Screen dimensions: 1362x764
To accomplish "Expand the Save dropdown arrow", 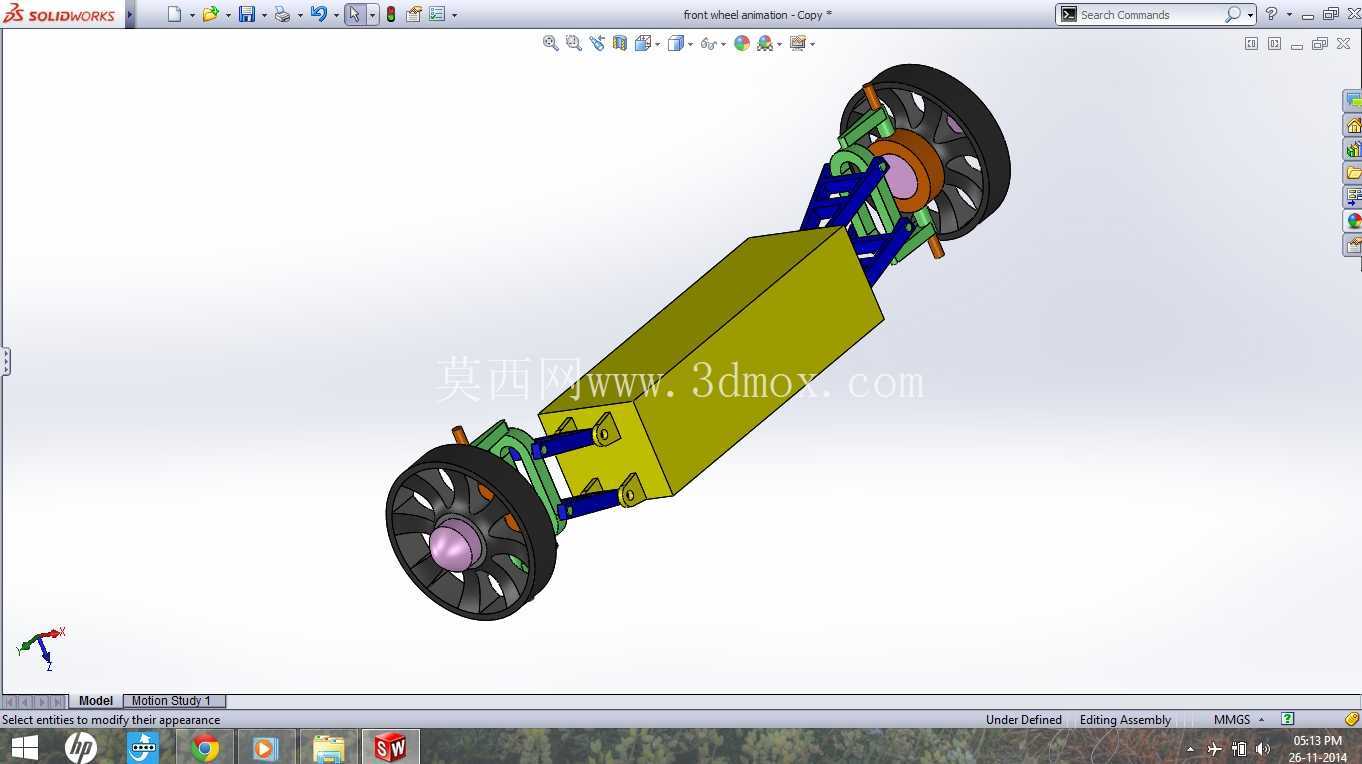I will coord(264,15).
